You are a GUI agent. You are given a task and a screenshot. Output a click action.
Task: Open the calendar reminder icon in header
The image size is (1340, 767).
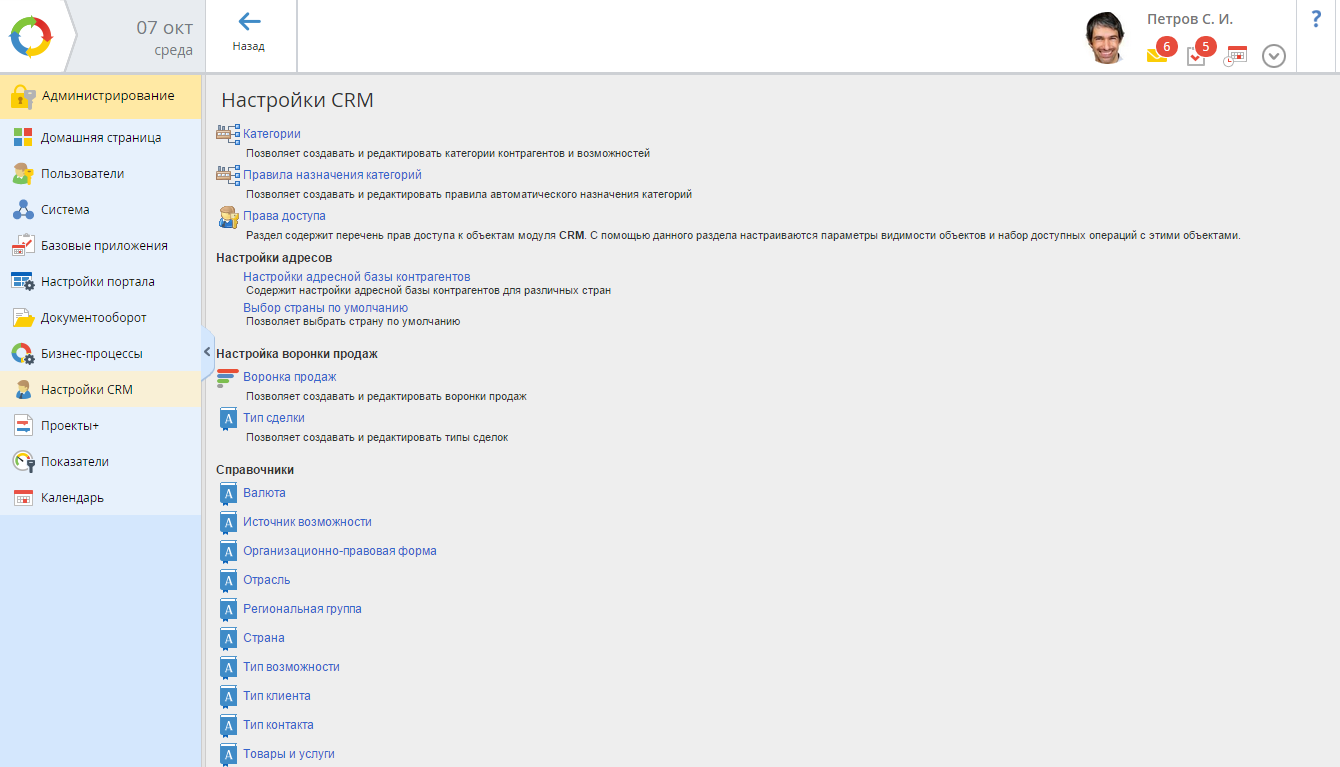1236,55
